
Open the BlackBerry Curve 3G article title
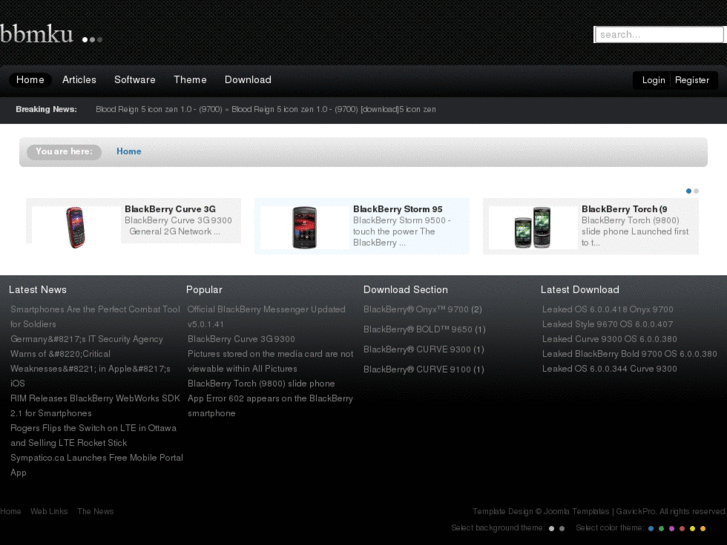(x=170, y=209)
